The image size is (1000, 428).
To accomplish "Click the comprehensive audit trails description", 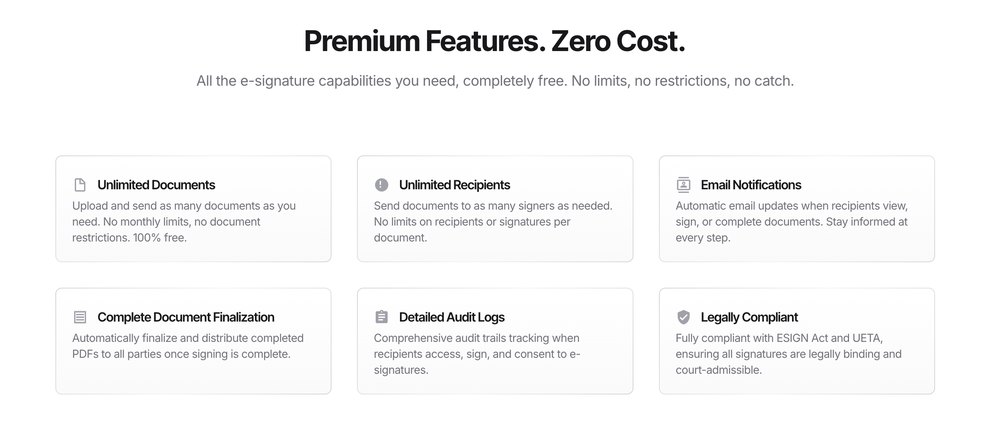I will click(477, 354).
